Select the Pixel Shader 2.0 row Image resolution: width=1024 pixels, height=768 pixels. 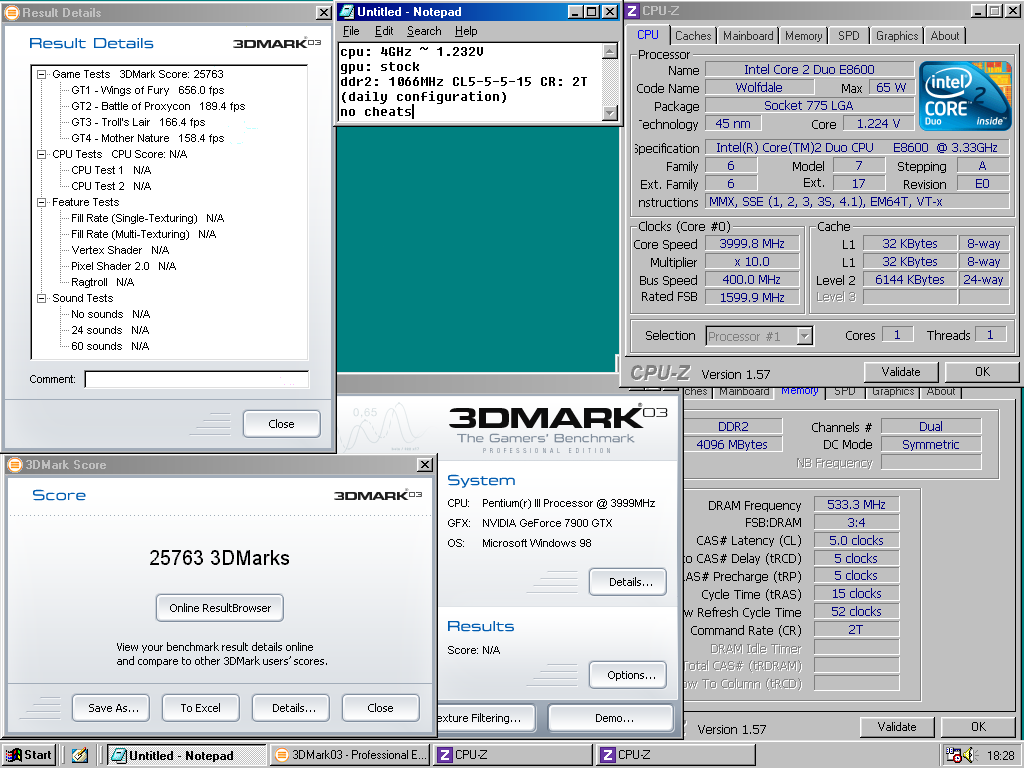point(123,266)
